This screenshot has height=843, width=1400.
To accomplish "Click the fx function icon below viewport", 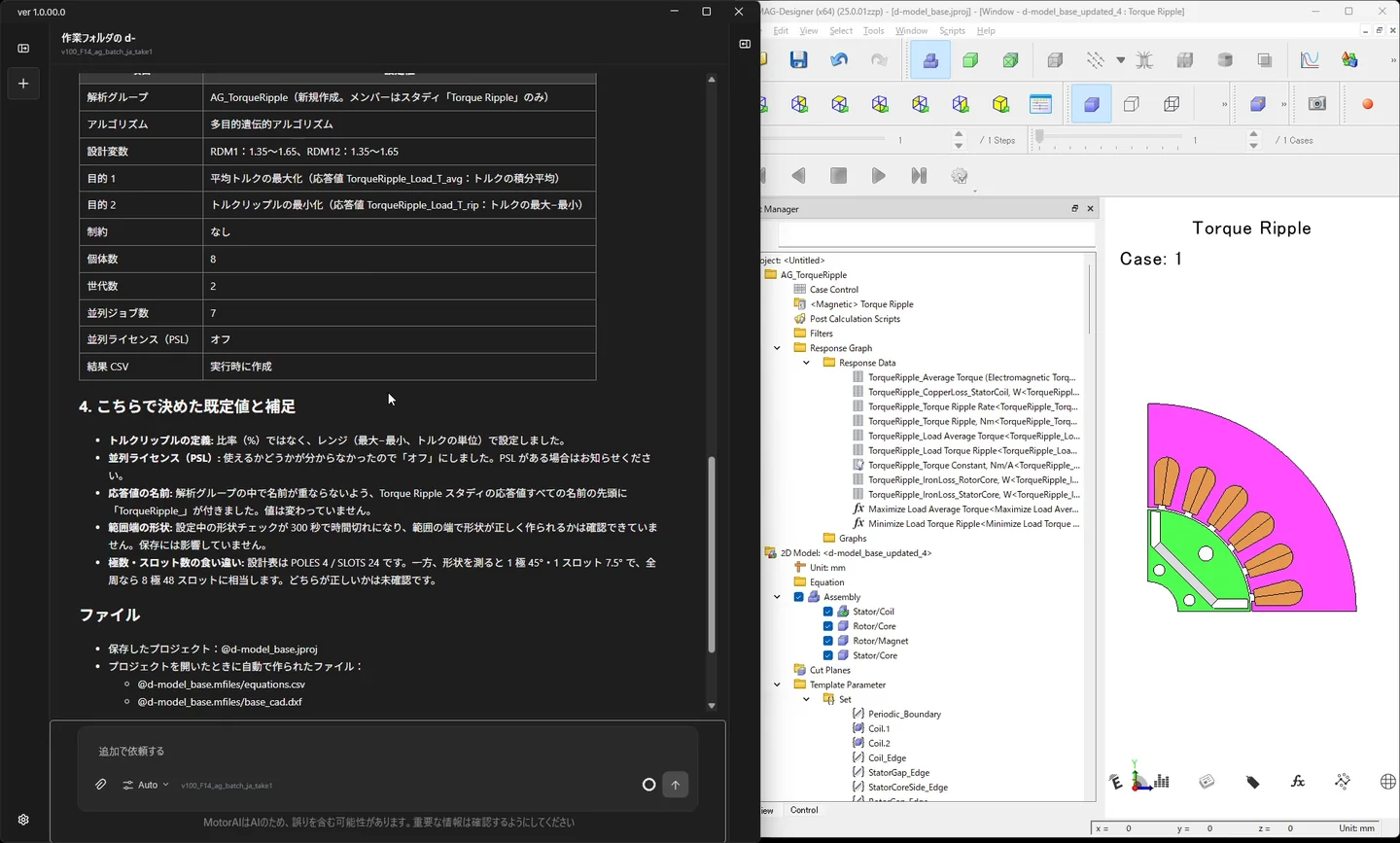I will (1297, 782).
